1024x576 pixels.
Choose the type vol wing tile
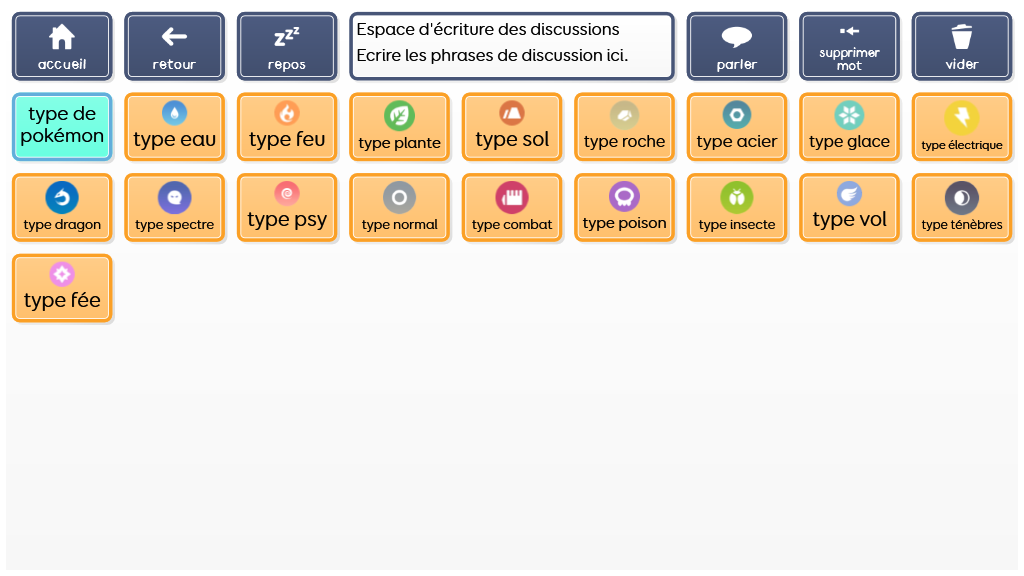click(849, 208)
